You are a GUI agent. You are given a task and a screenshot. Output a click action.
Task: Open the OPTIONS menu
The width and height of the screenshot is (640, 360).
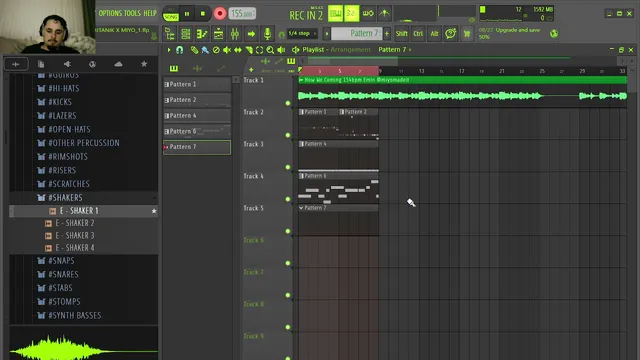coord(110,13)
